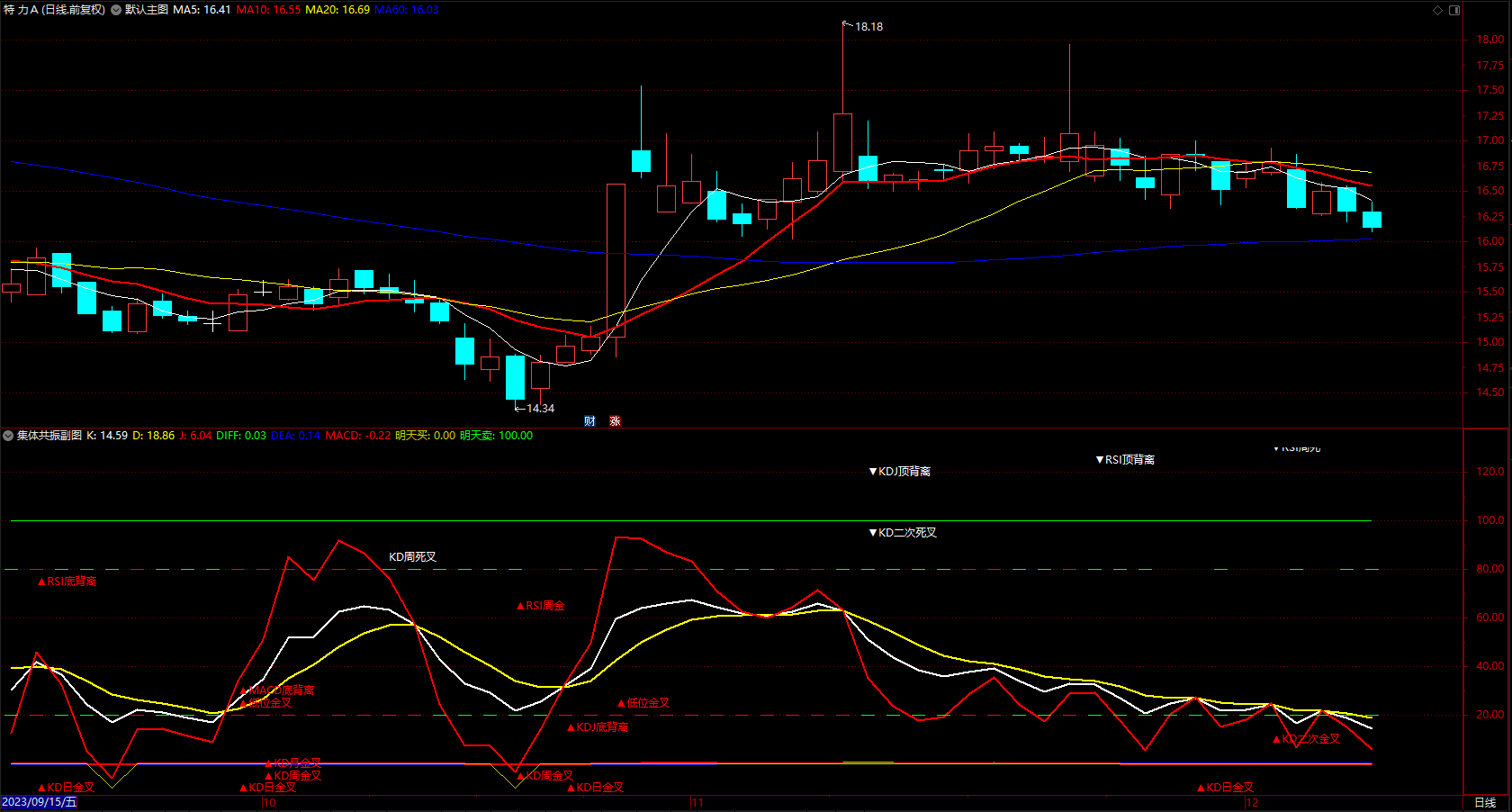Click the 财 marker icon below the candles
Viewport: 1512px width, 812px height.
(589, 421)
